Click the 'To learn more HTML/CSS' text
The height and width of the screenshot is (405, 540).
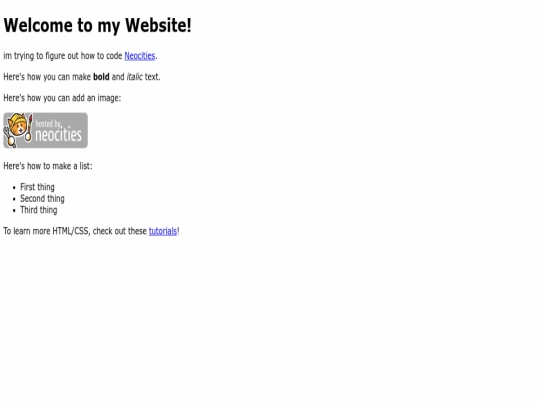(75, 231)
